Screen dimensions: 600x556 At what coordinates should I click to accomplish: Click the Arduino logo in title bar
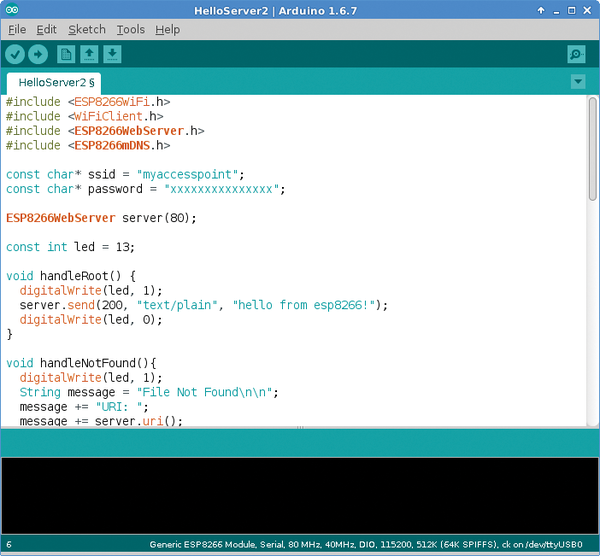pyautogui.click(x=12, y=10)
